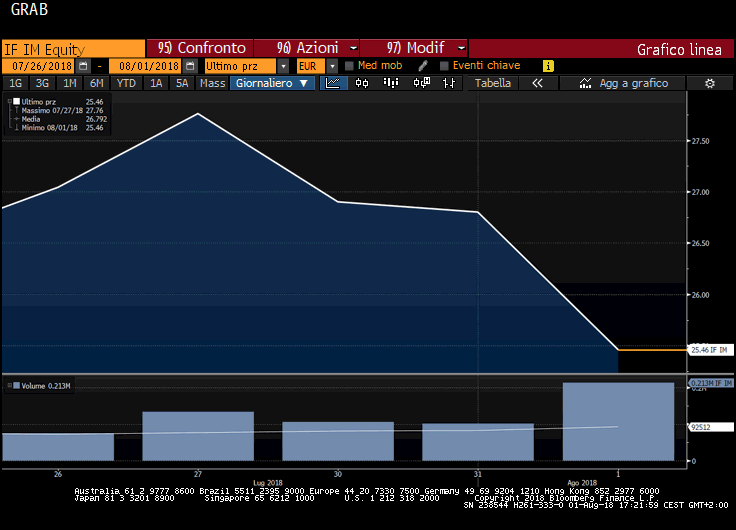
Task: Open chart settings gear
Action: 710,84
